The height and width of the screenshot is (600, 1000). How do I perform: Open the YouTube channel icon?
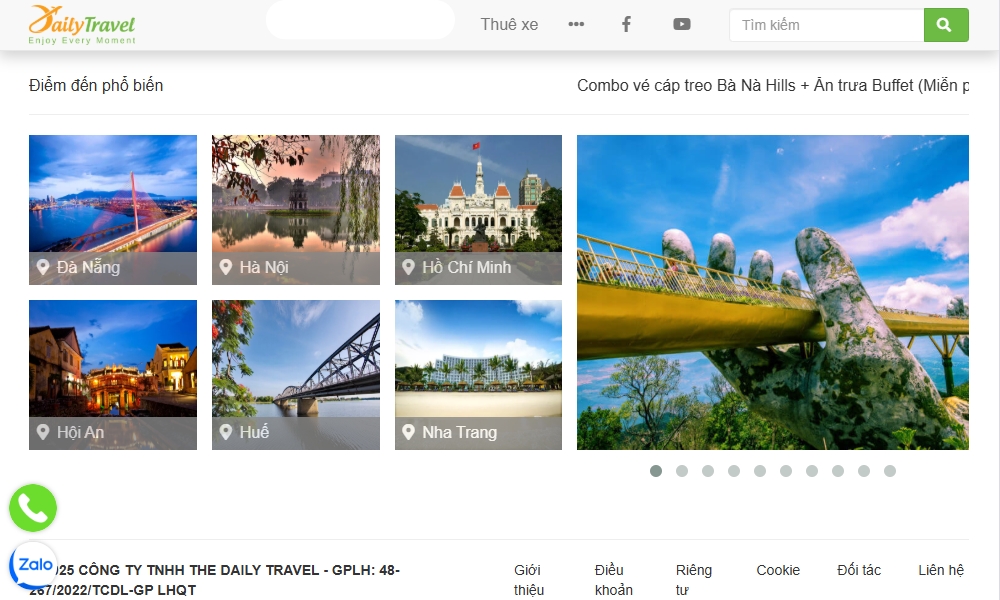tap(681, 24)
